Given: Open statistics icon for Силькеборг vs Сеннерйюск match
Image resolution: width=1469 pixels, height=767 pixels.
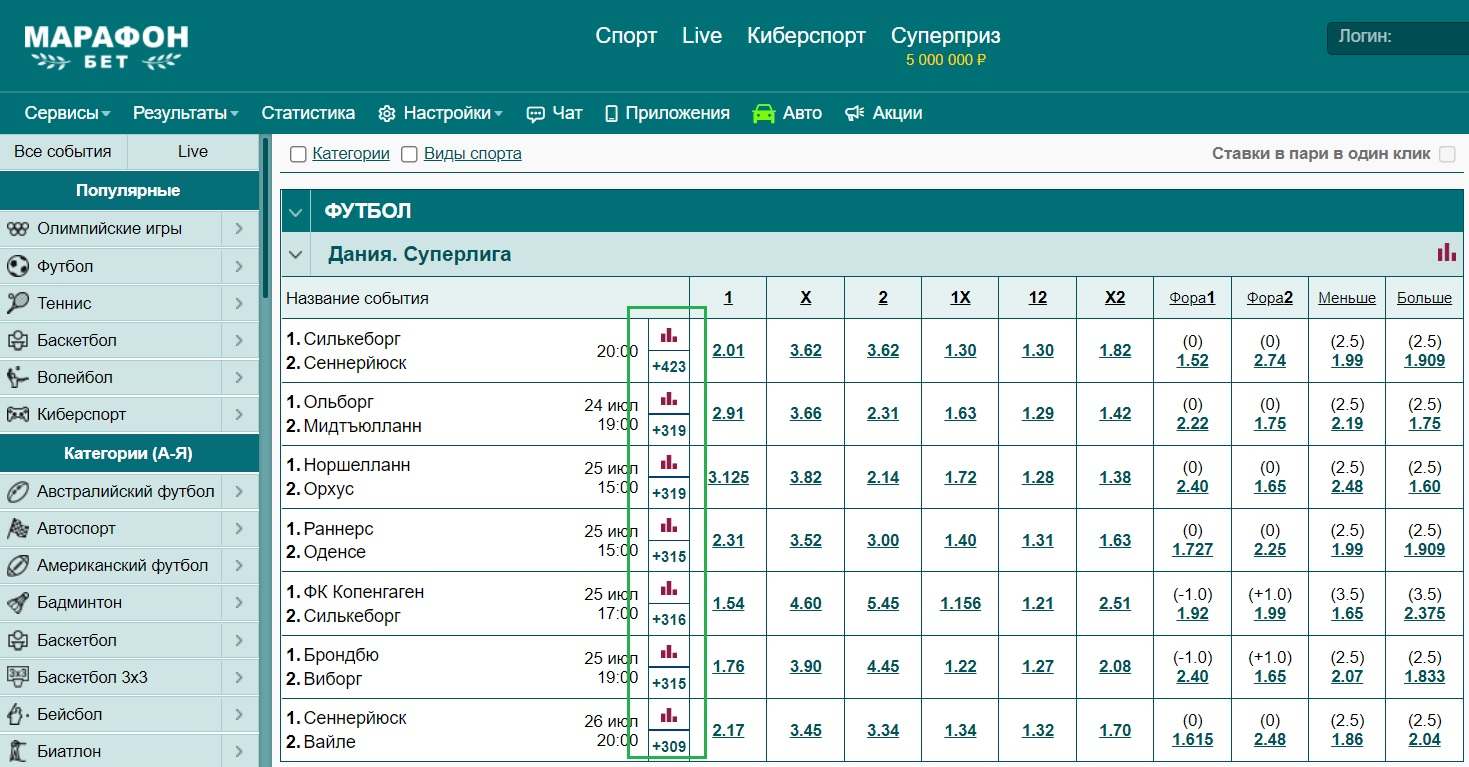Looking at the screenshot, I should (669, 336).
